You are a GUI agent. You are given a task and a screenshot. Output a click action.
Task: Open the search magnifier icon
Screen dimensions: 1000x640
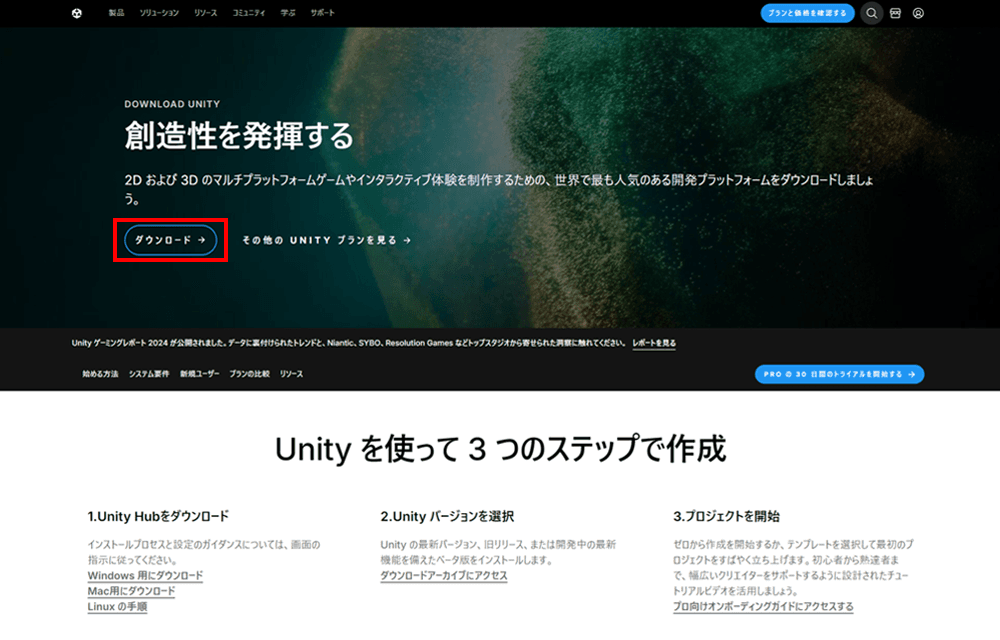tap(871, 13)
